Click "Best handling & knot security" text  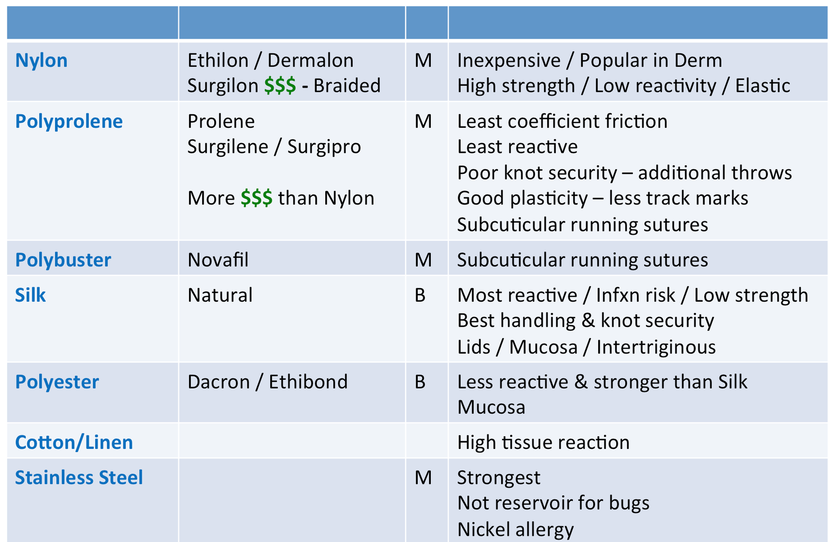click(x=585, y=321)
